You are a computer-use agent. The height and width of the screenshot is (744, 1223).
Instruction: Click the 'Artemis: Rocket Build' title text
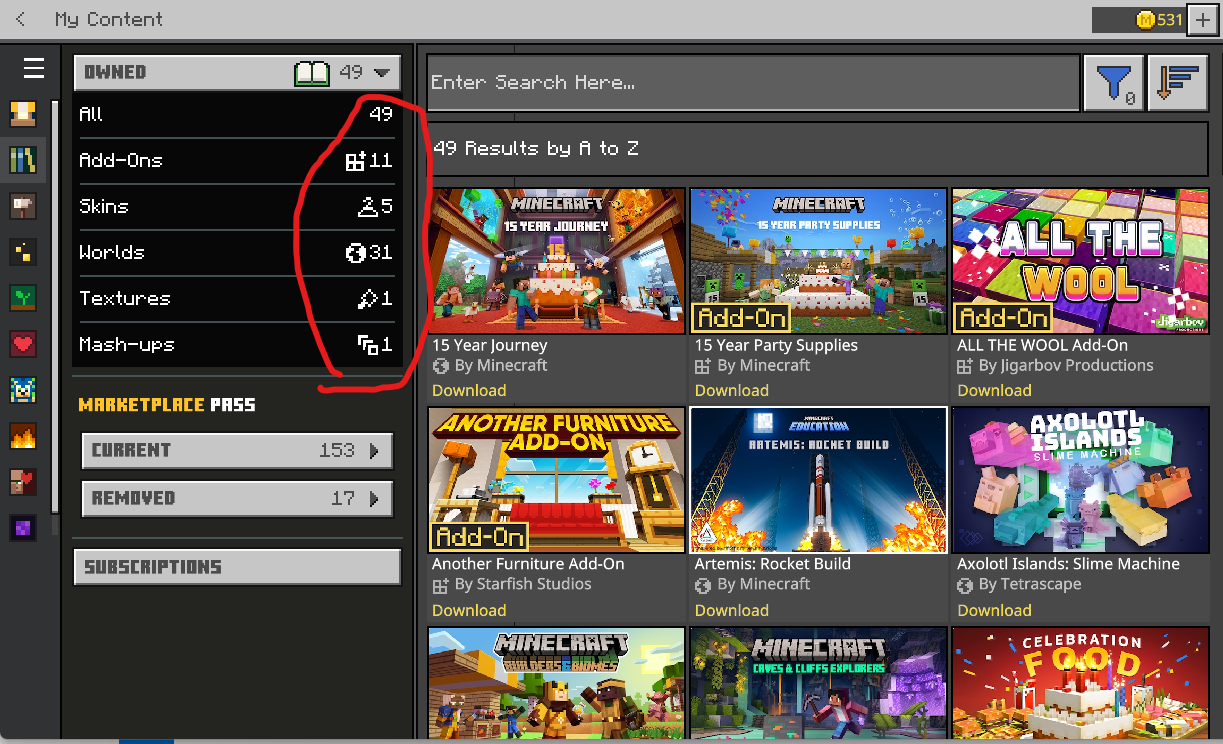click(773, 564)
